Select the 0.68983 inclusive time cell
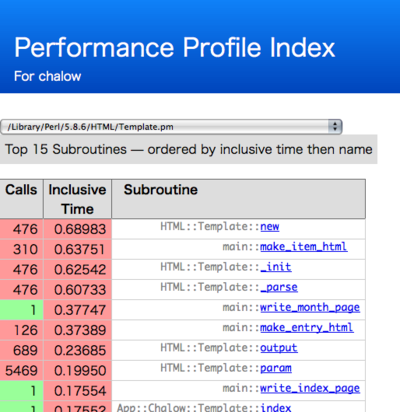Viewport: 400px width, 412px height. [x=77, y=229]
